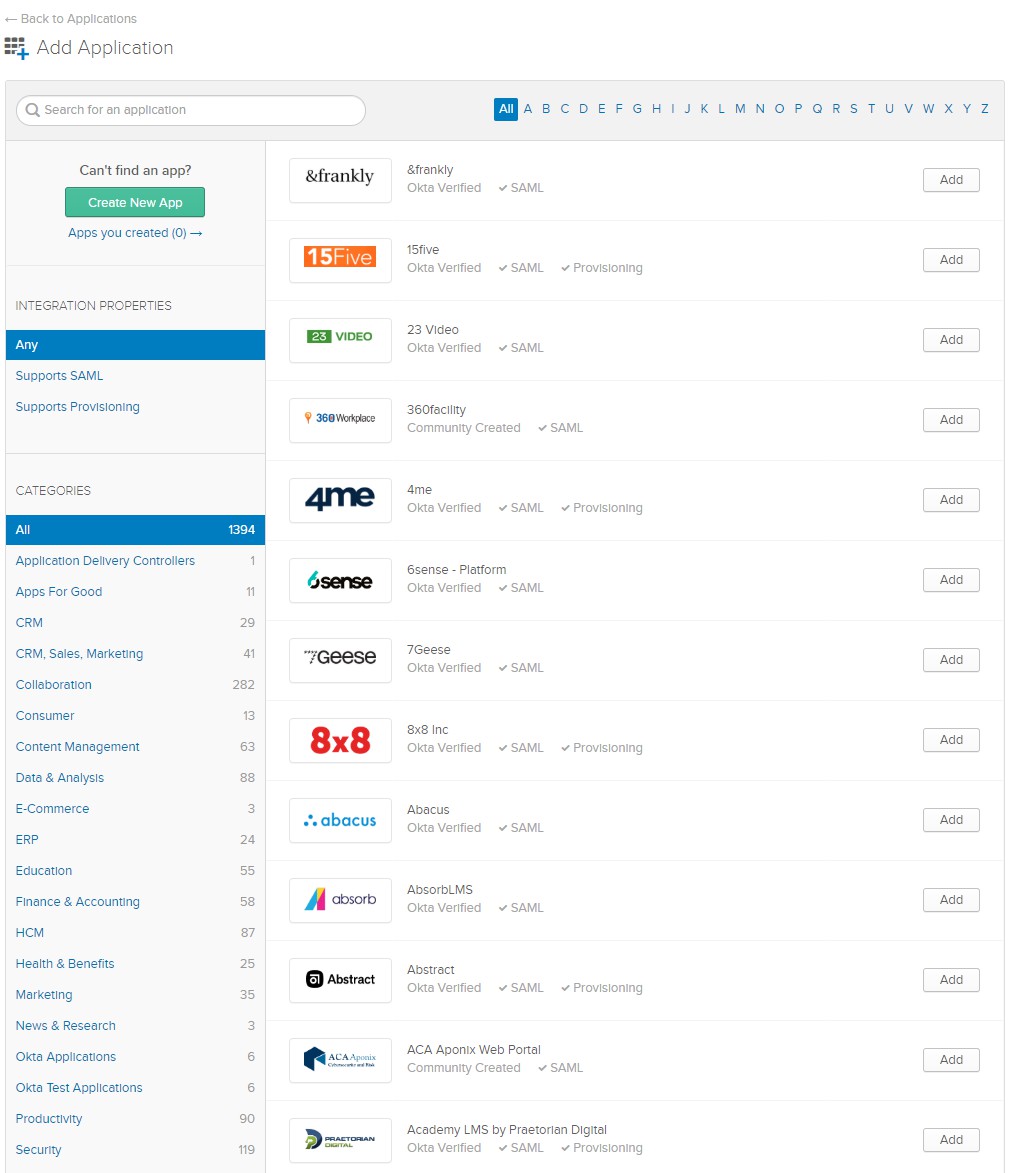Select the E-Commerce category

135,809
